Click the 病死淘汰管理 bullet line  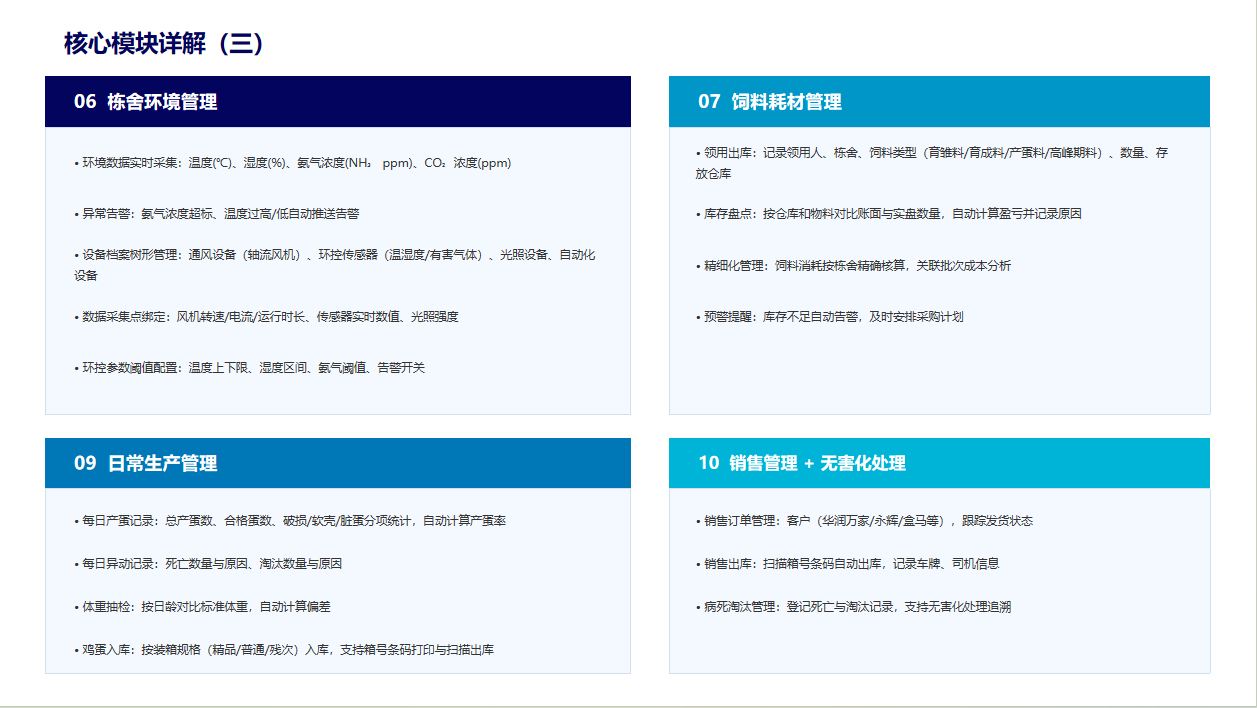pos(853,607)
